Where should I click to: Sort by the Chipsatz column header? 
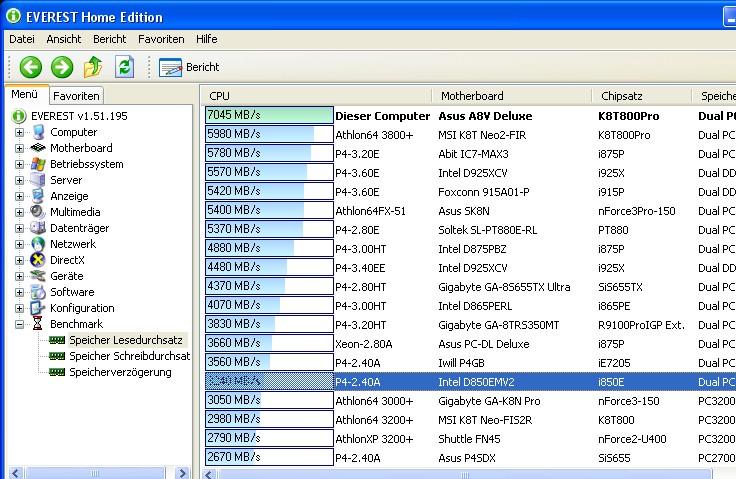[642, 96]
